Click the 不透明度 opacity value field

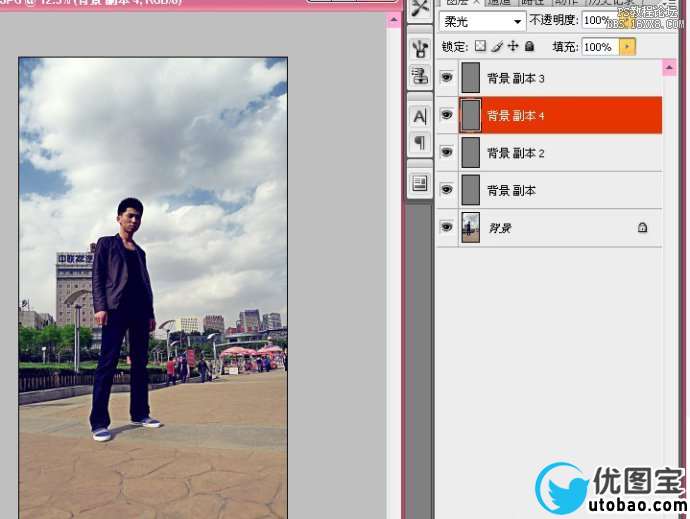(x=599, y=20)
